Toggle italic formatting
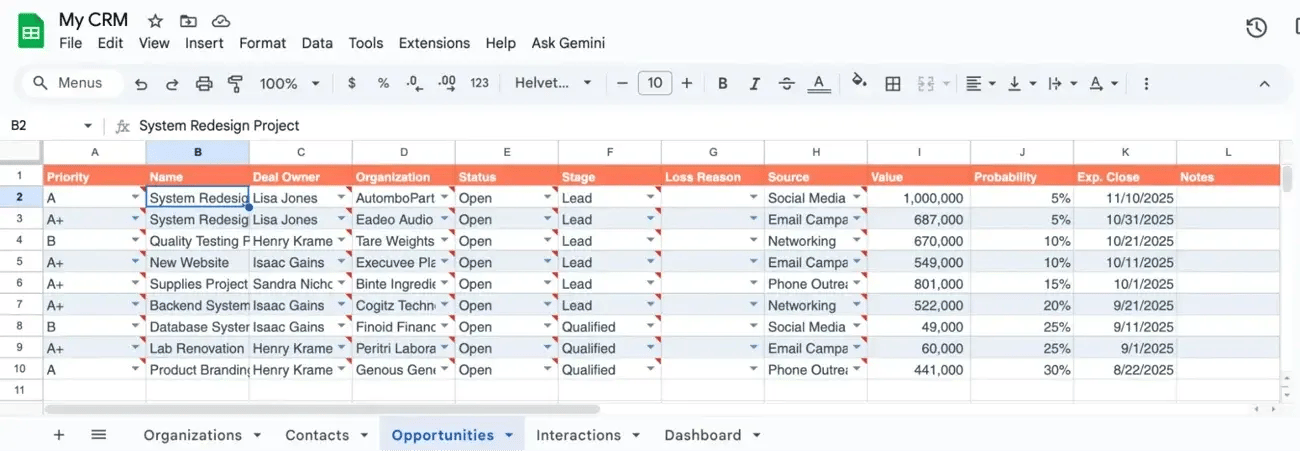The height and width of the screenshot is (451, 1300). coord(755,84)
